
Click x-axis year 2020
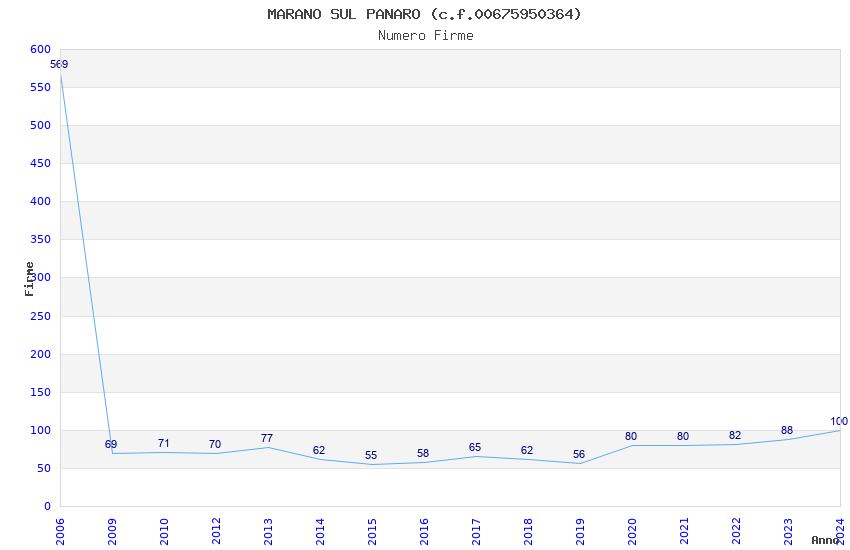[632, 532]
